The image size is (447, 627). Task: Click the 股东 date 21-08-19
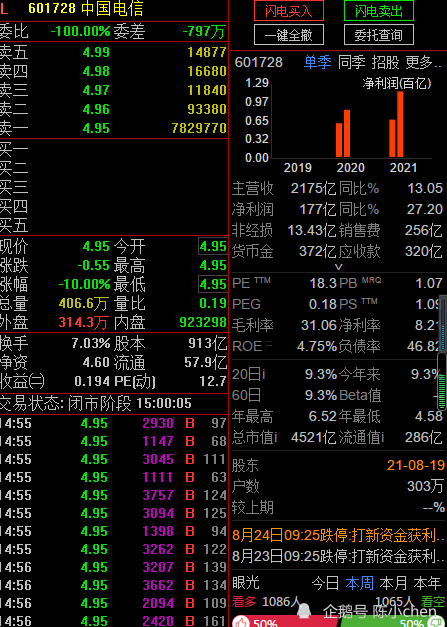click(416, 465)
